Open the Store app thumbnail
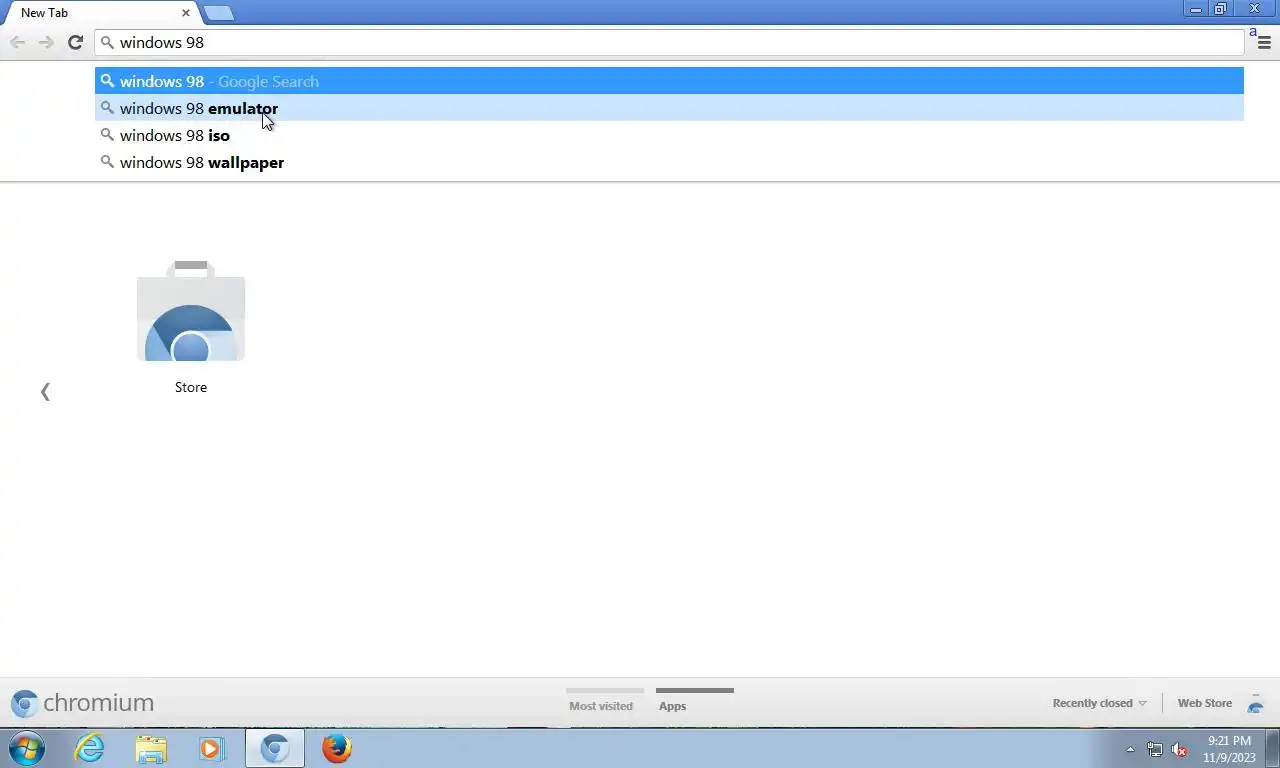The image size is (1280, 768). click(x=191, y=326)
